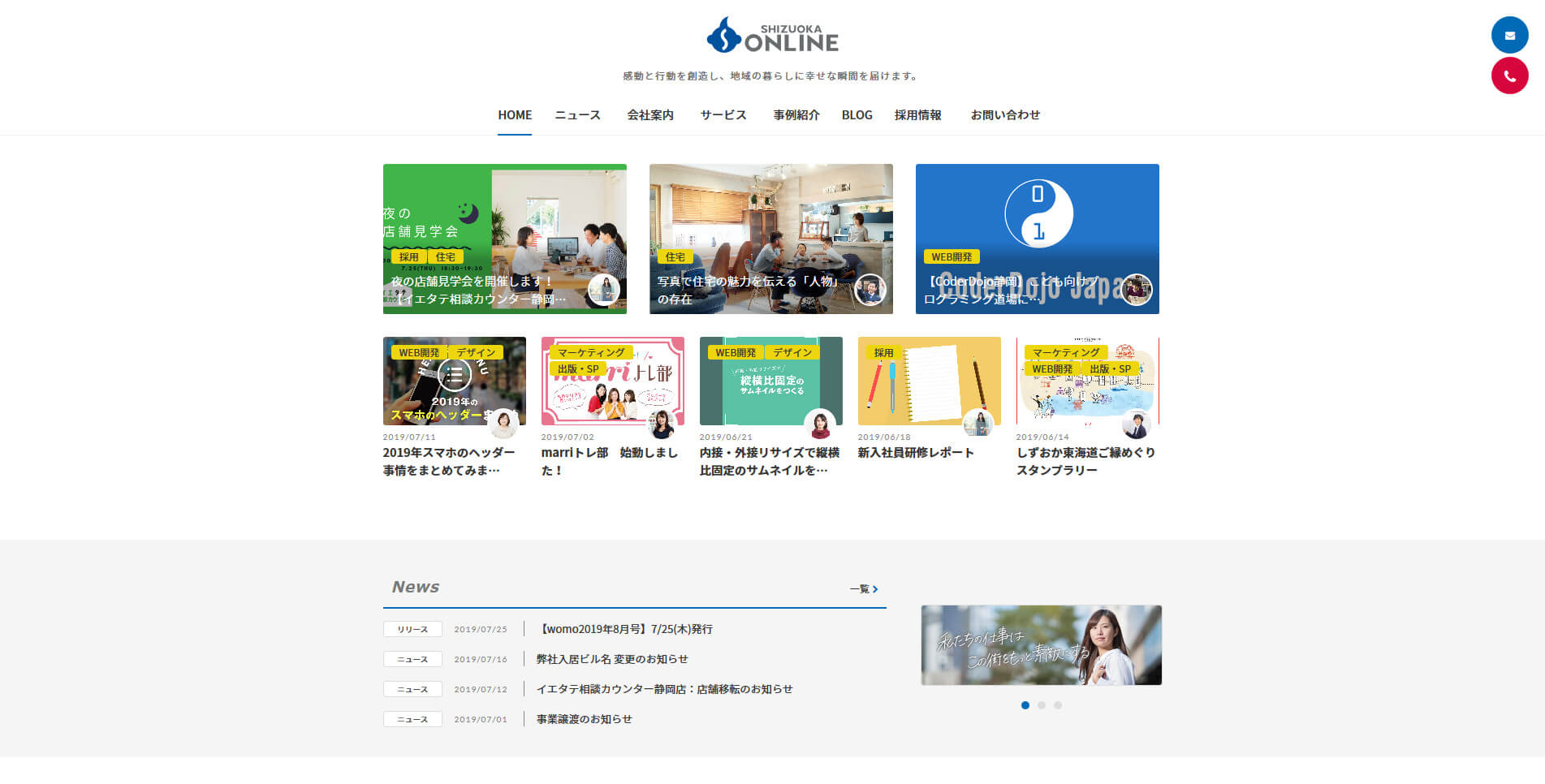Click author avatar on 内接・外接リサイズ post
The image size is (1545, 784).
pyautogui.click(x=820, y=424)
